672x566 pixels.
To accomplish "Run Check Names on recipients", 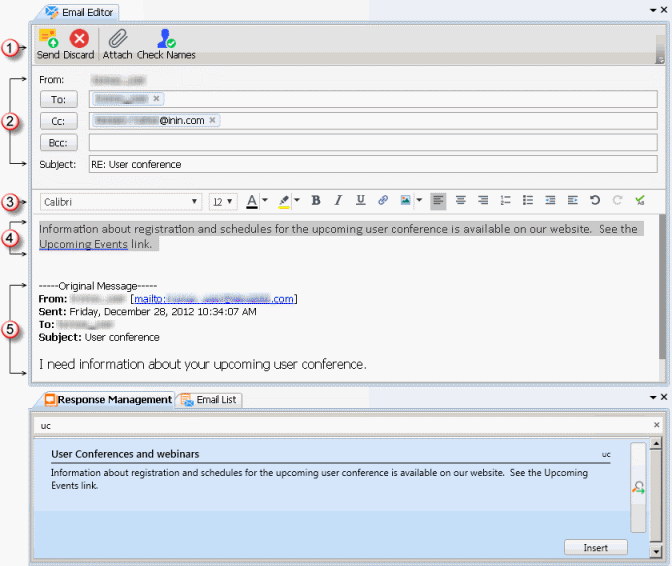I will click(165, 39).
